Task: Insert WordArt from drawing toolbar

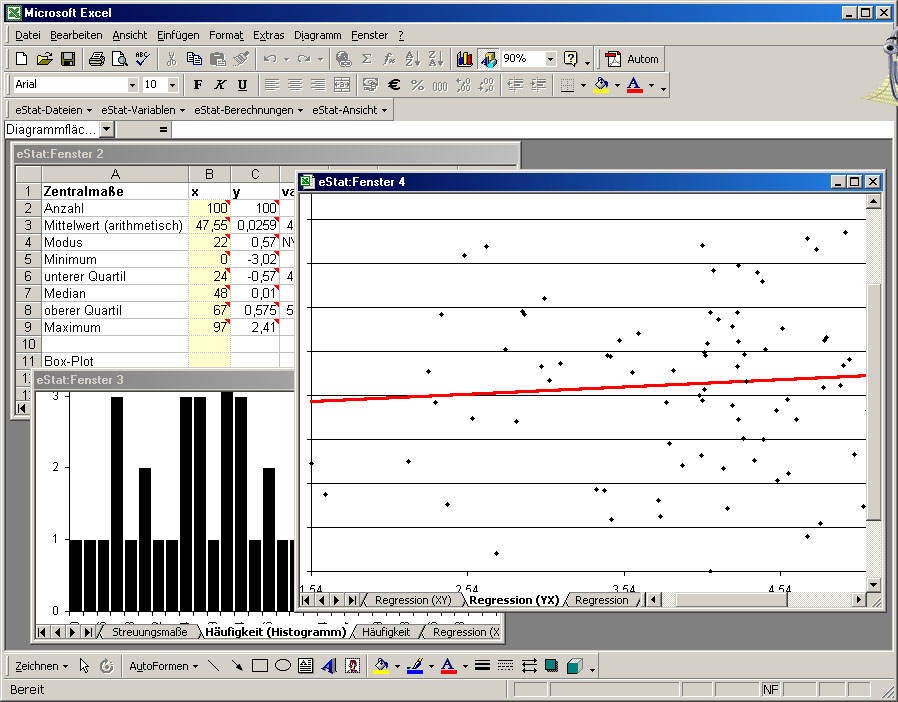Action: pos(329,666)
